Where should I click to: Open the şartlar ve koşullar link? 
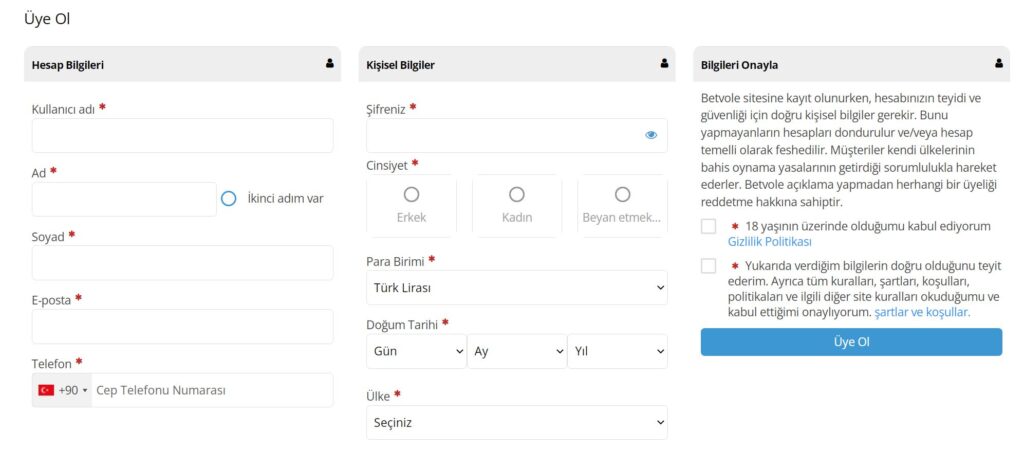(922, 312)
